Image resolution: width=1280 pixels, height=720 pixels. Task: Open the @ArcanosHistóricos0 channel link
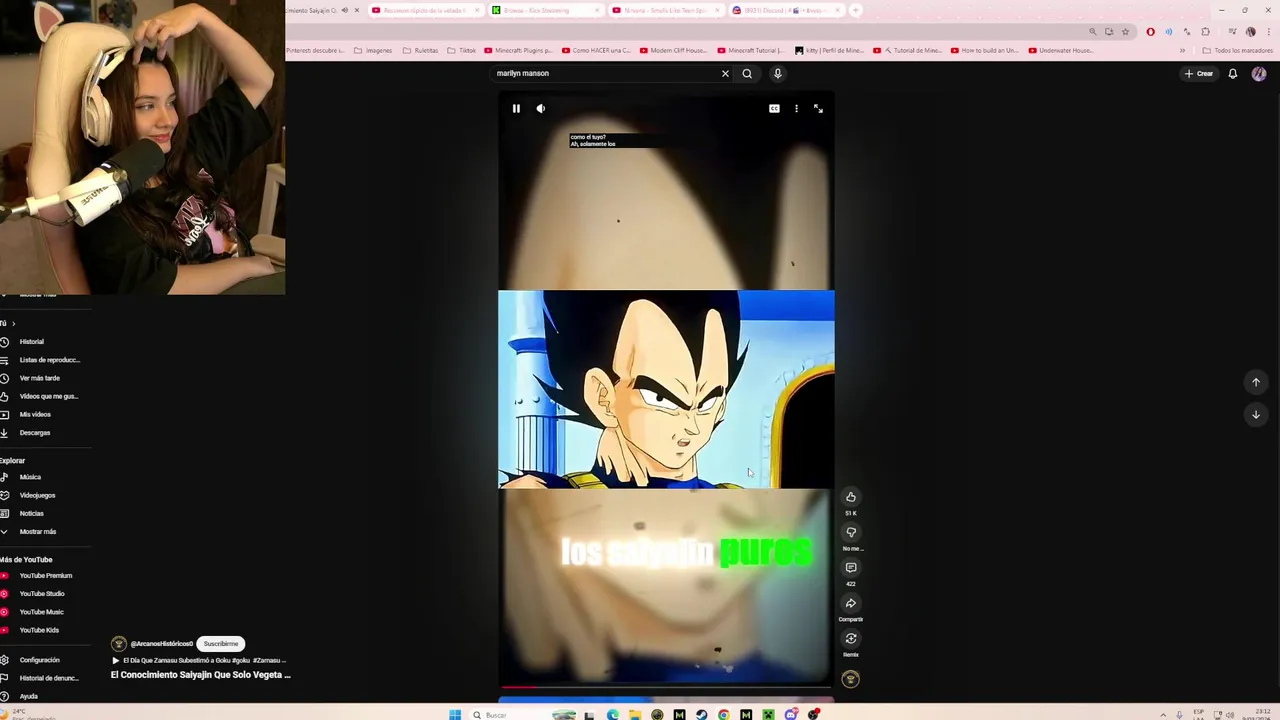[161, 644]
